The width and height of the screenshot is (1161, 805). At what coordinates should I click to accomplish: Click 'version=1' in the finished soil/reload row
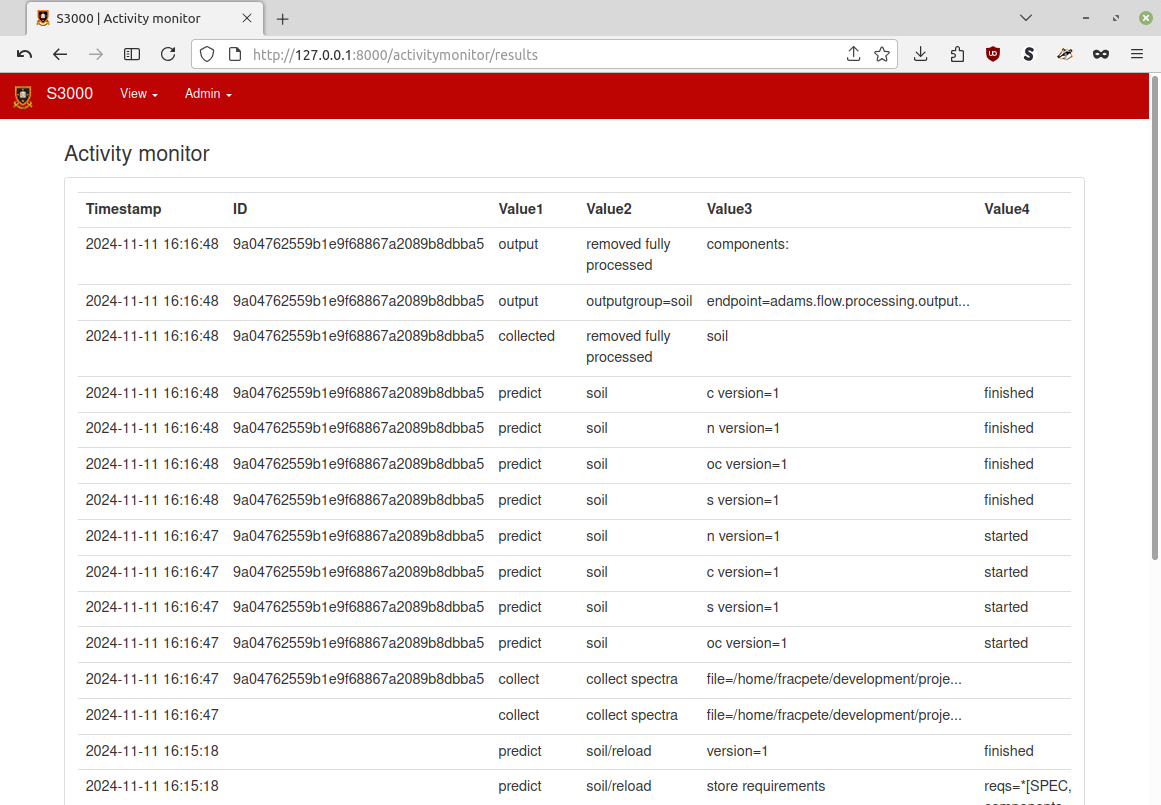(x=737, y=751)
